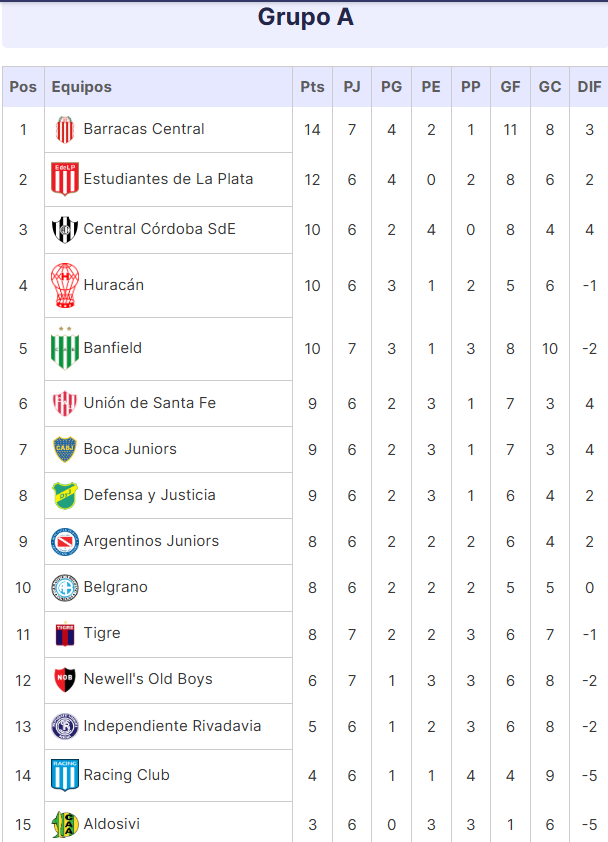Click the Defensa y Justicia crest
This screenshot has width=608, height=842.
tap(64, 496)
